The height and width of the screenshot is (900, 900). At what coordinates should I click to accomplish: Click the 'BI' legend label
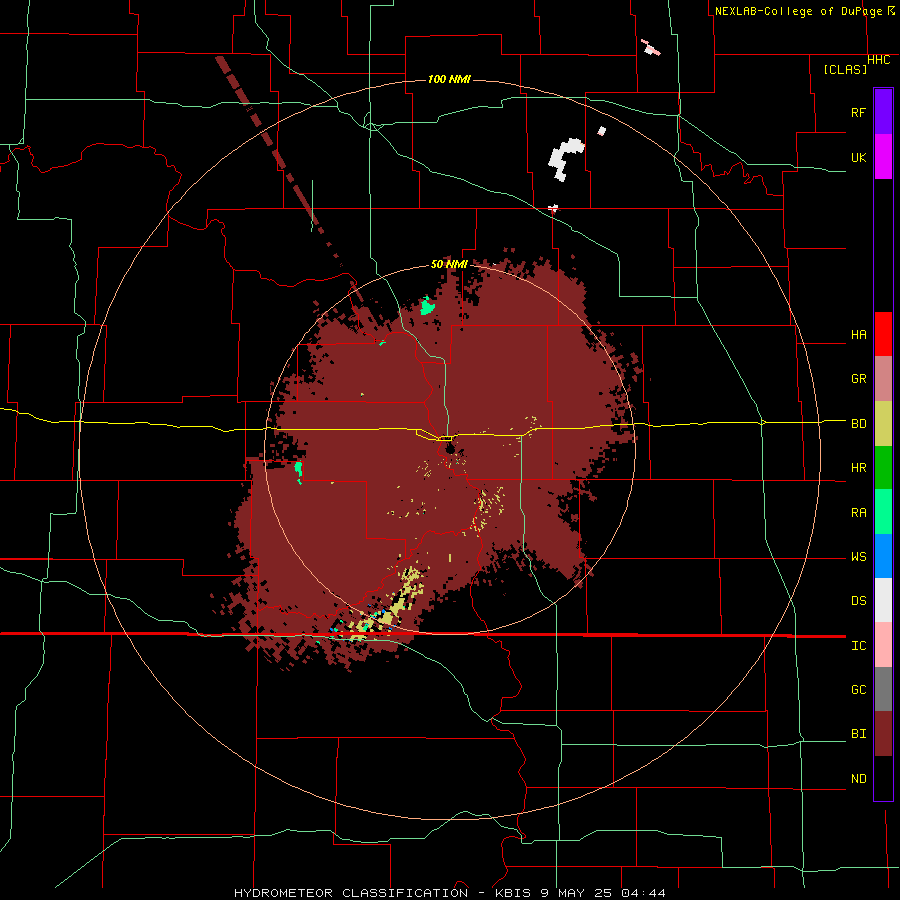click(x=858, y=734)
